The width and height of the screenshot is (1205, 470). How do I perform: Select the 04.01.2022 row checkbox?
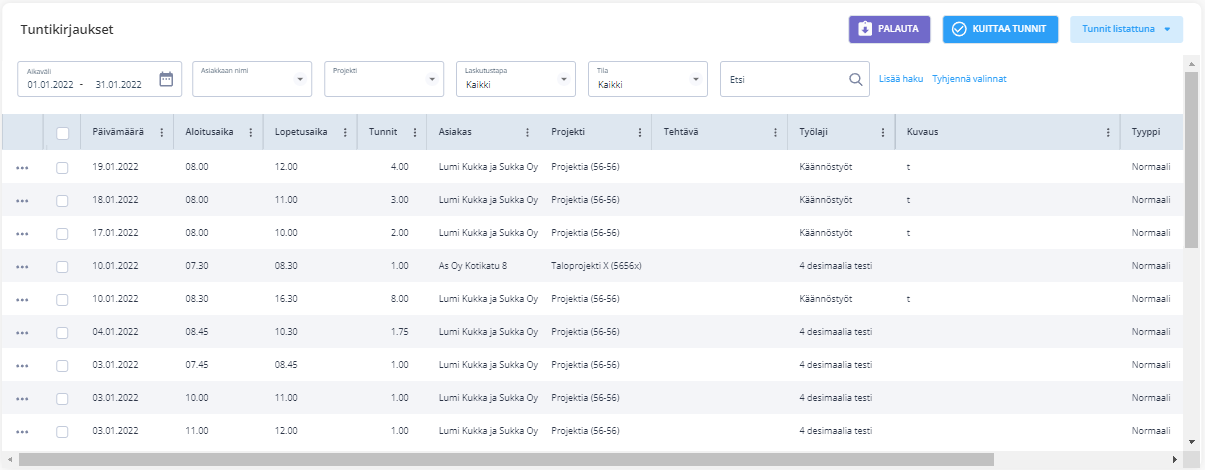click(x=62, y=332)
